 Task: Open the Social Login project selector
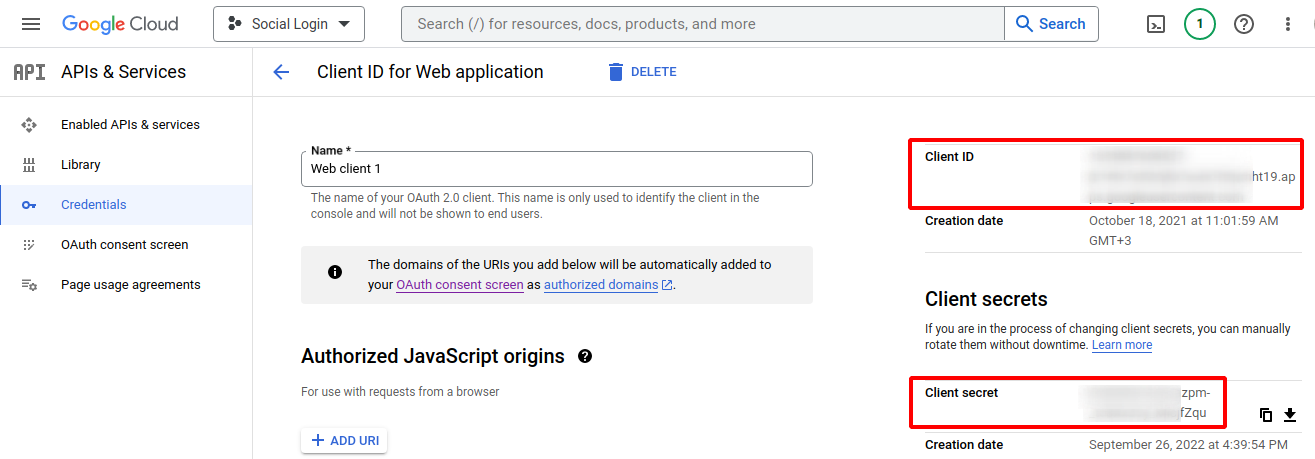289,24
